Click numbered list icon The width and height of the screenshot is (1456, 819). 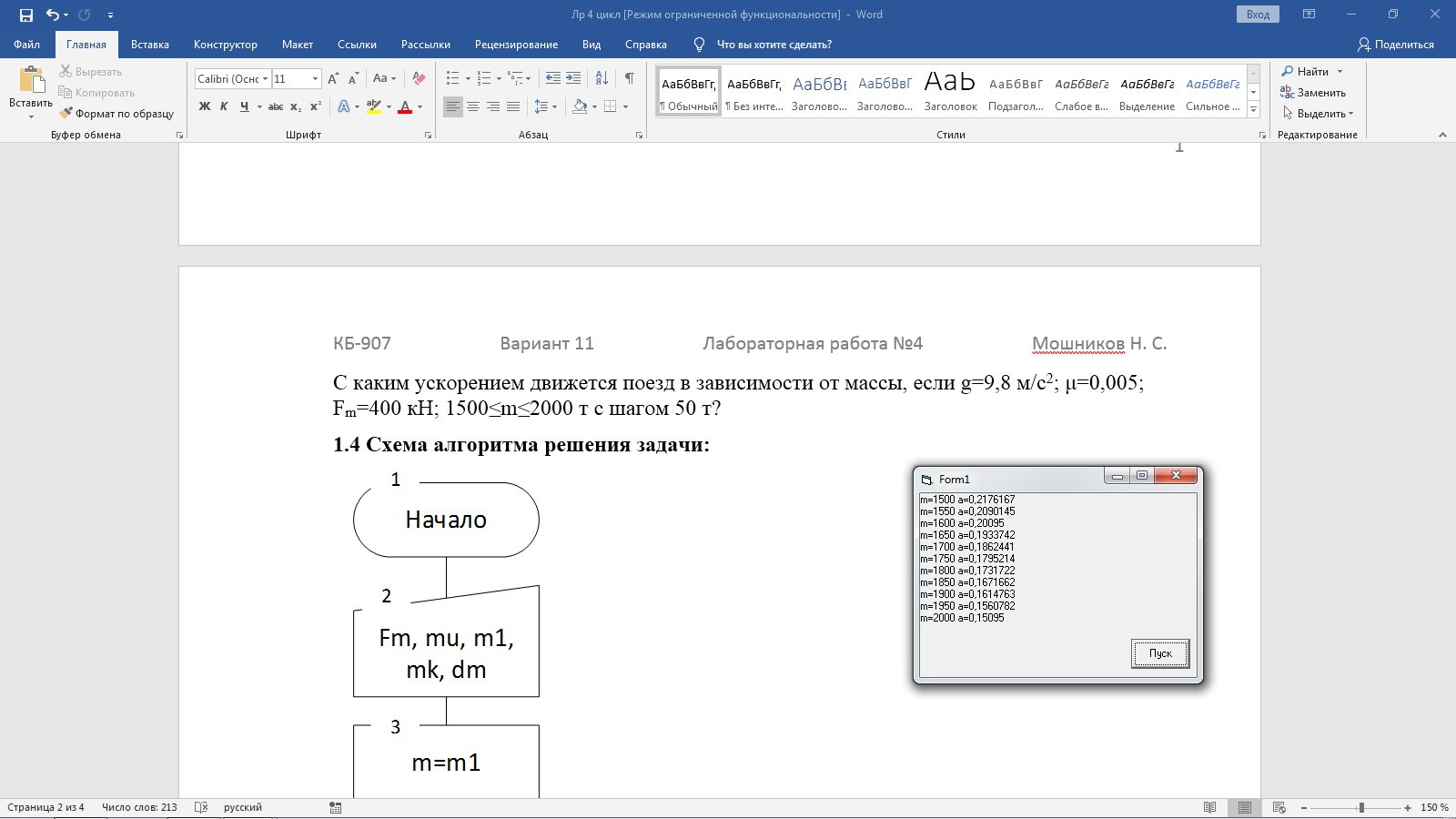pyautogui.click(x=484, y=79)
